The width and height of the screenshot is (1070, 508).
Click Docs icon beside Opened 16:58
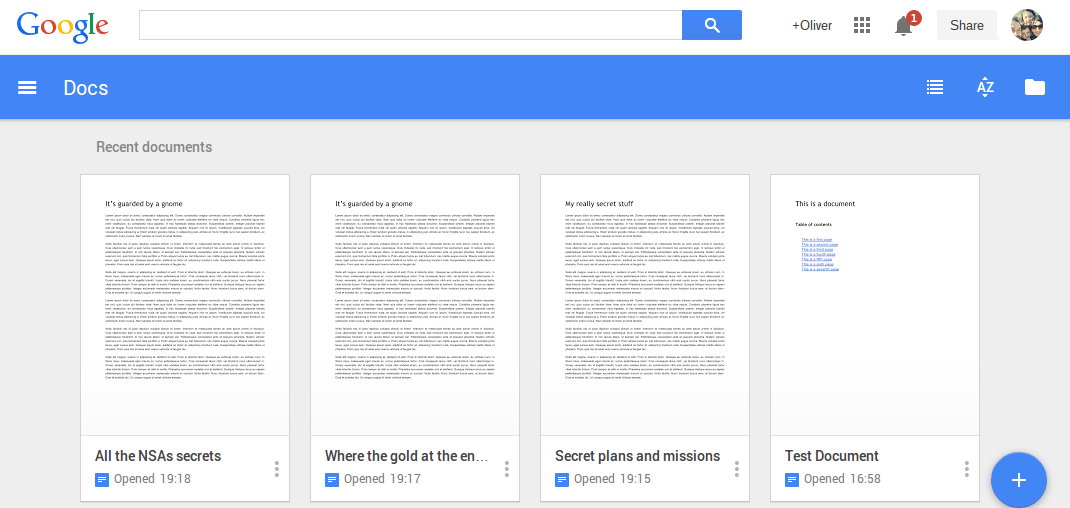[x=792, y=479]
